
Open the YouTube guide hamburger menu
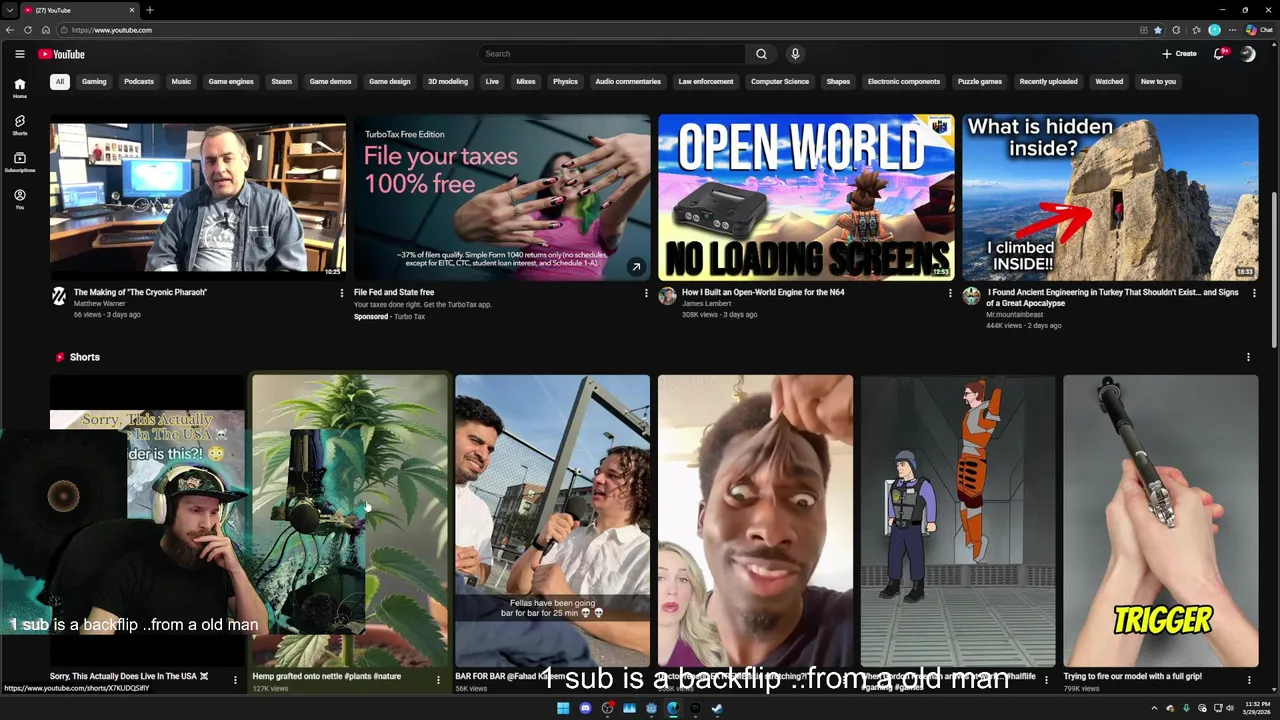tap(19, 54)
